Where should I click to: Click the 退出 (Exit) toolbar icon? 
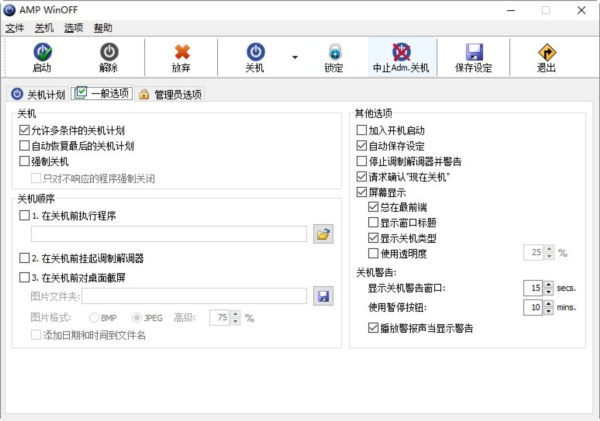(547, 52)
